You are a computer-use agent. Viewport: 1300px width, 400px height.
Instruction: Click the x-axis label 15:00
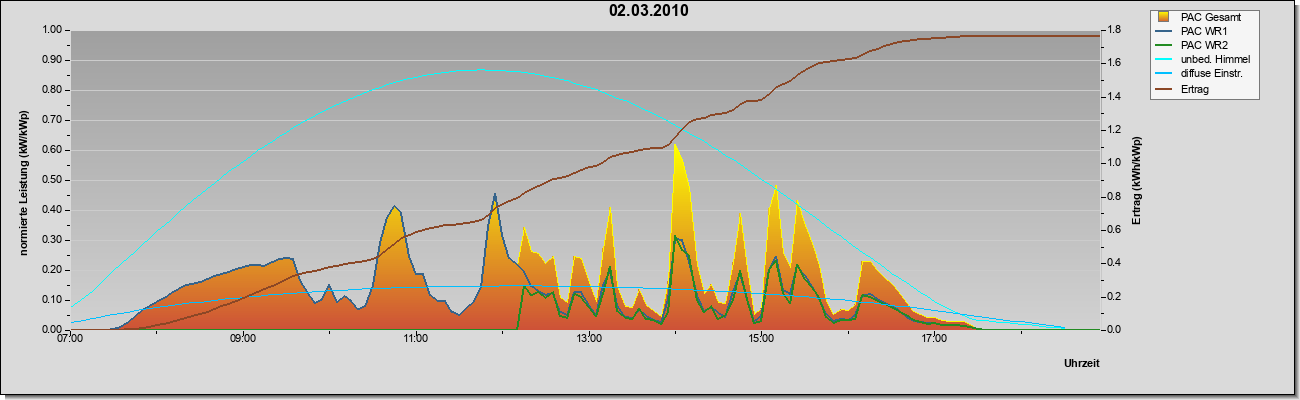coord(761,339)
